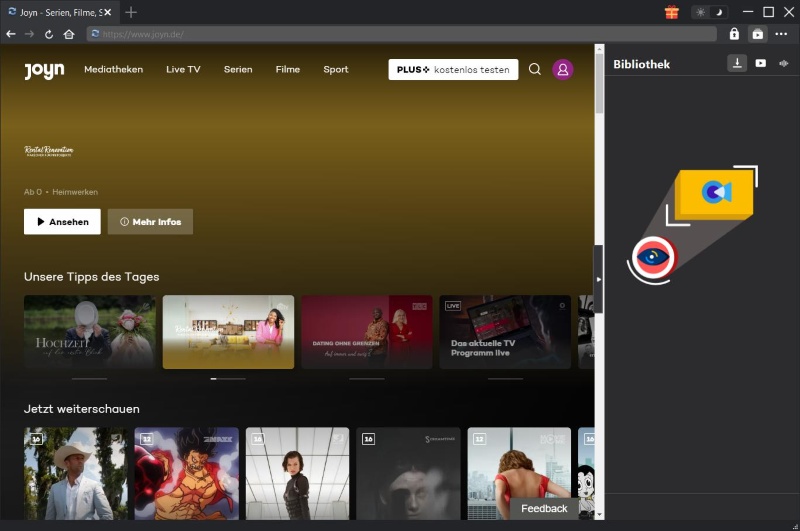The image size is (800, 531).
Task: Resume the cowboy hat man title
Action: coord(76,473)
